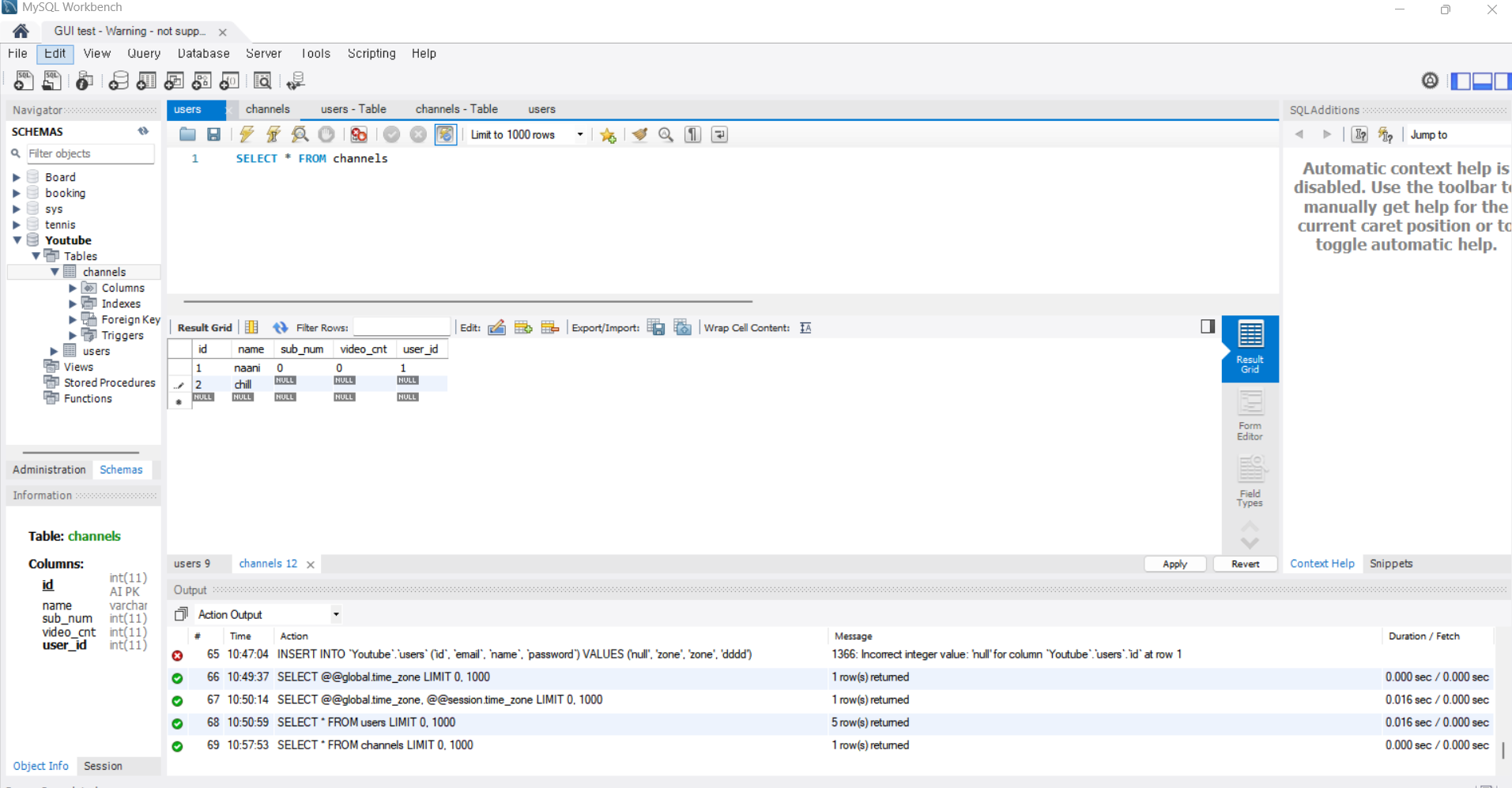
Task: Edit the current row icon
Action: pos(496,327)
